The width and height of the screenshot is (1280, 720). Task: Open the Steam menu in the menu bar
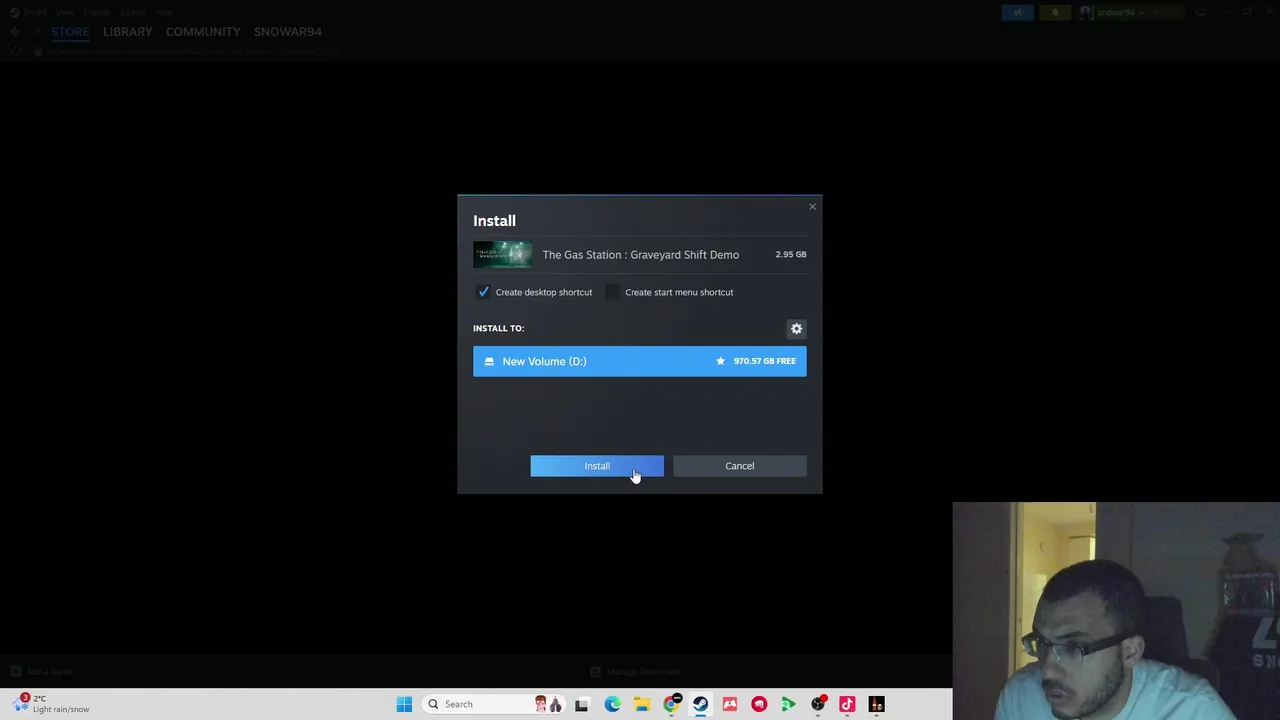point(34,12)
